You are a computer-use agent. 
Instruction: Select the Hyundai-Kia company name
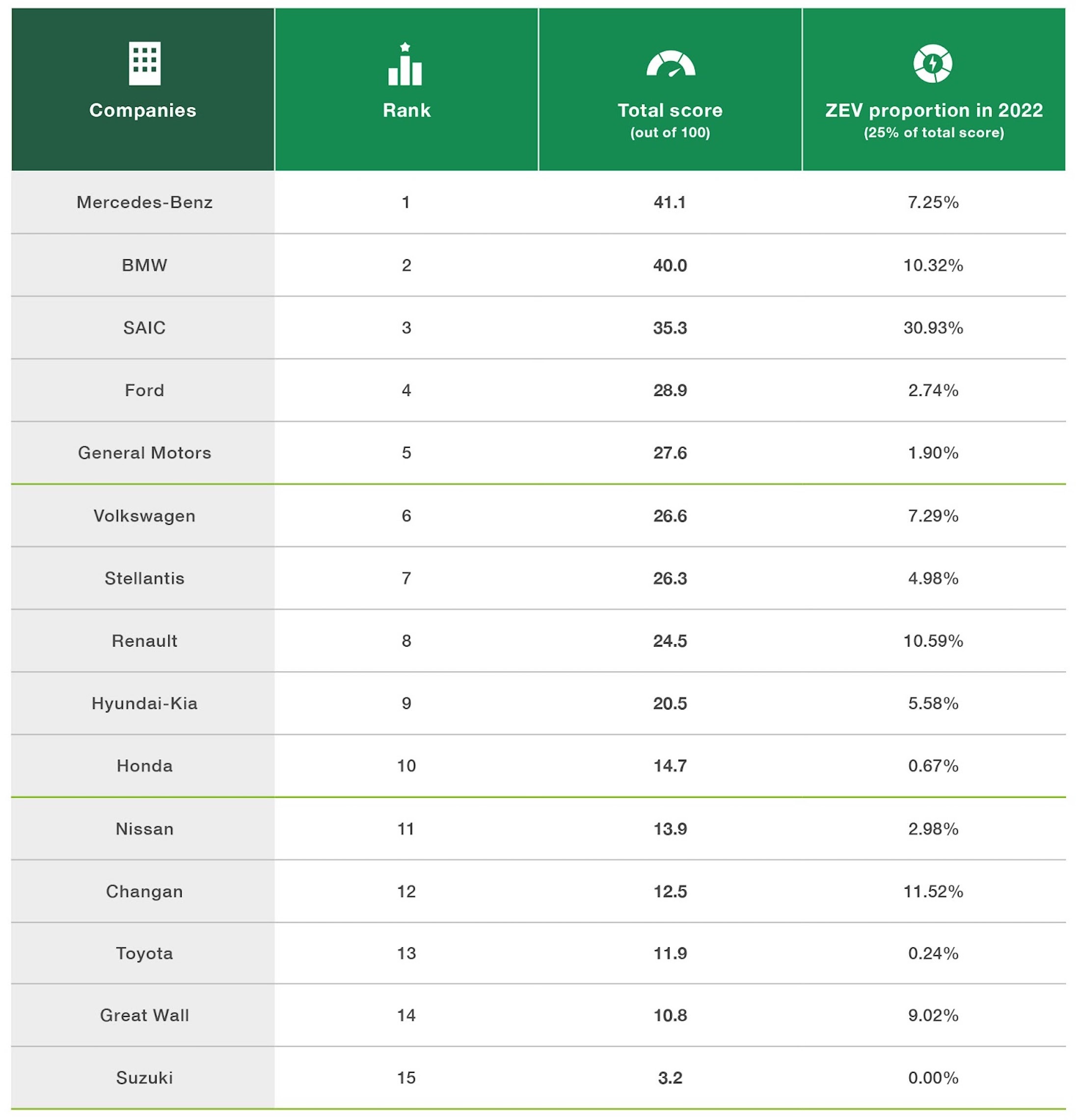pyautogui.click(x=144, y=704)
